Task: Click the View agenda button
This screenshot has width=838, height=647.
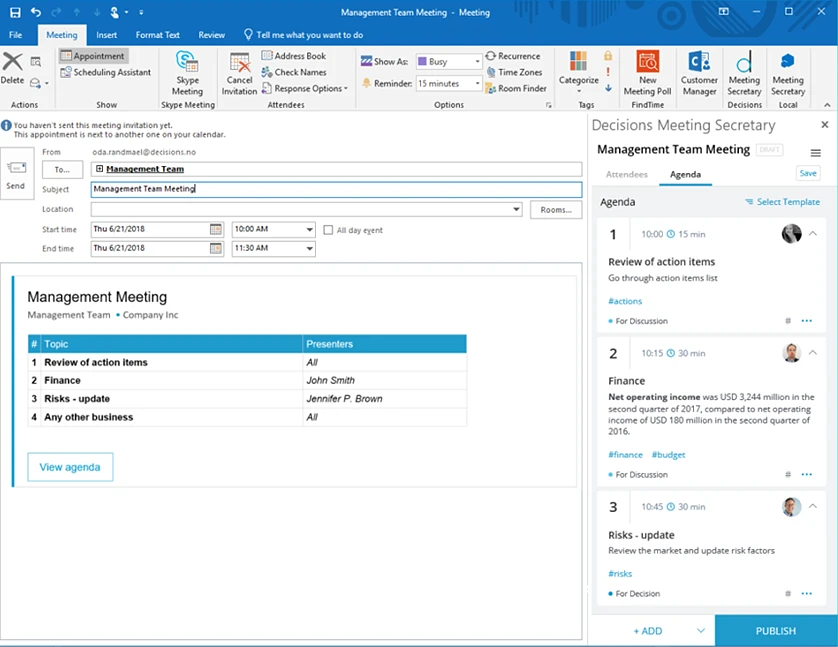Action: [x=70, y=467]
